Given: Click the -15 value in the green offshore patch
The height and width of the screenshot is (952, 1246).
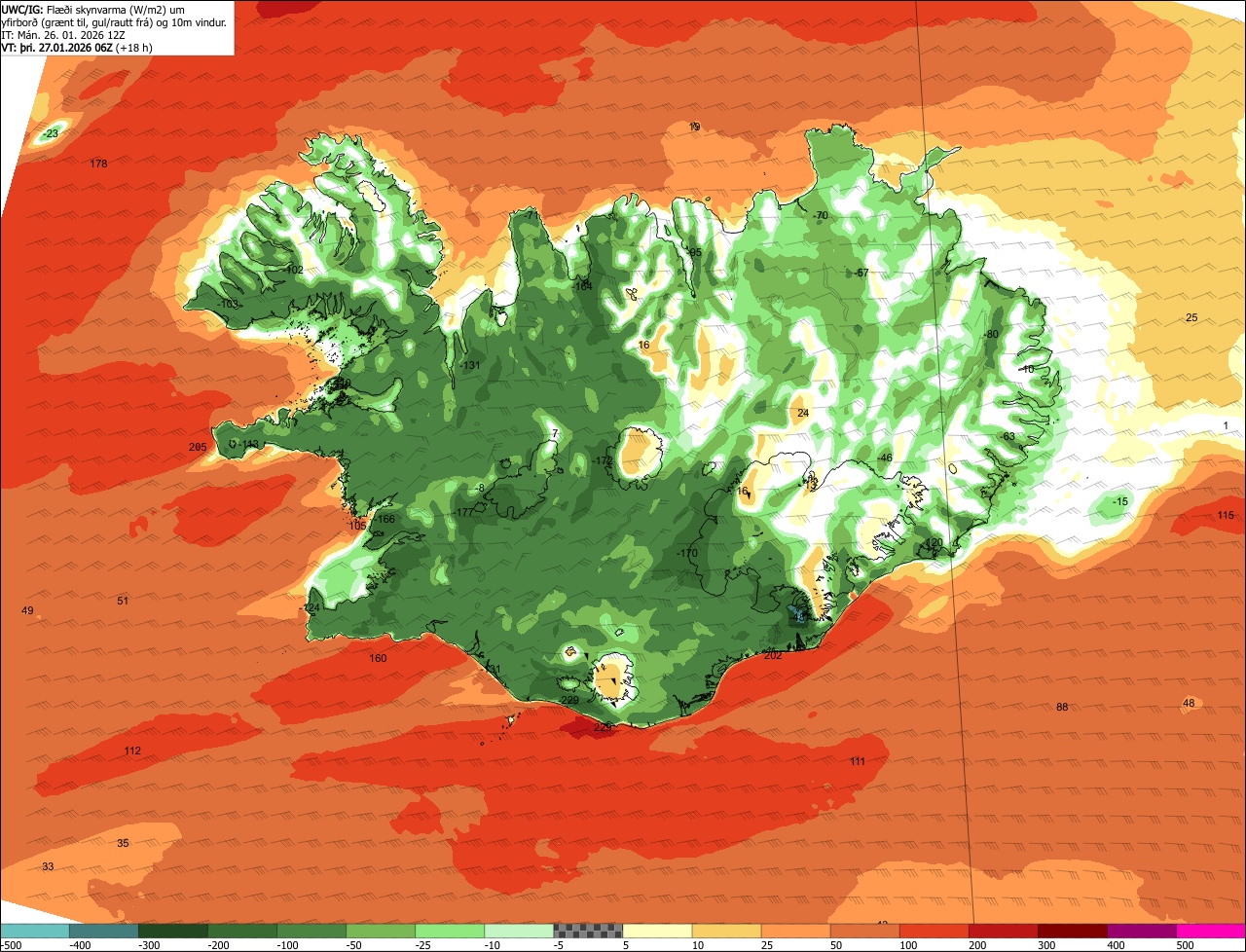Looking at the screenshot, I should point(1120,502).
